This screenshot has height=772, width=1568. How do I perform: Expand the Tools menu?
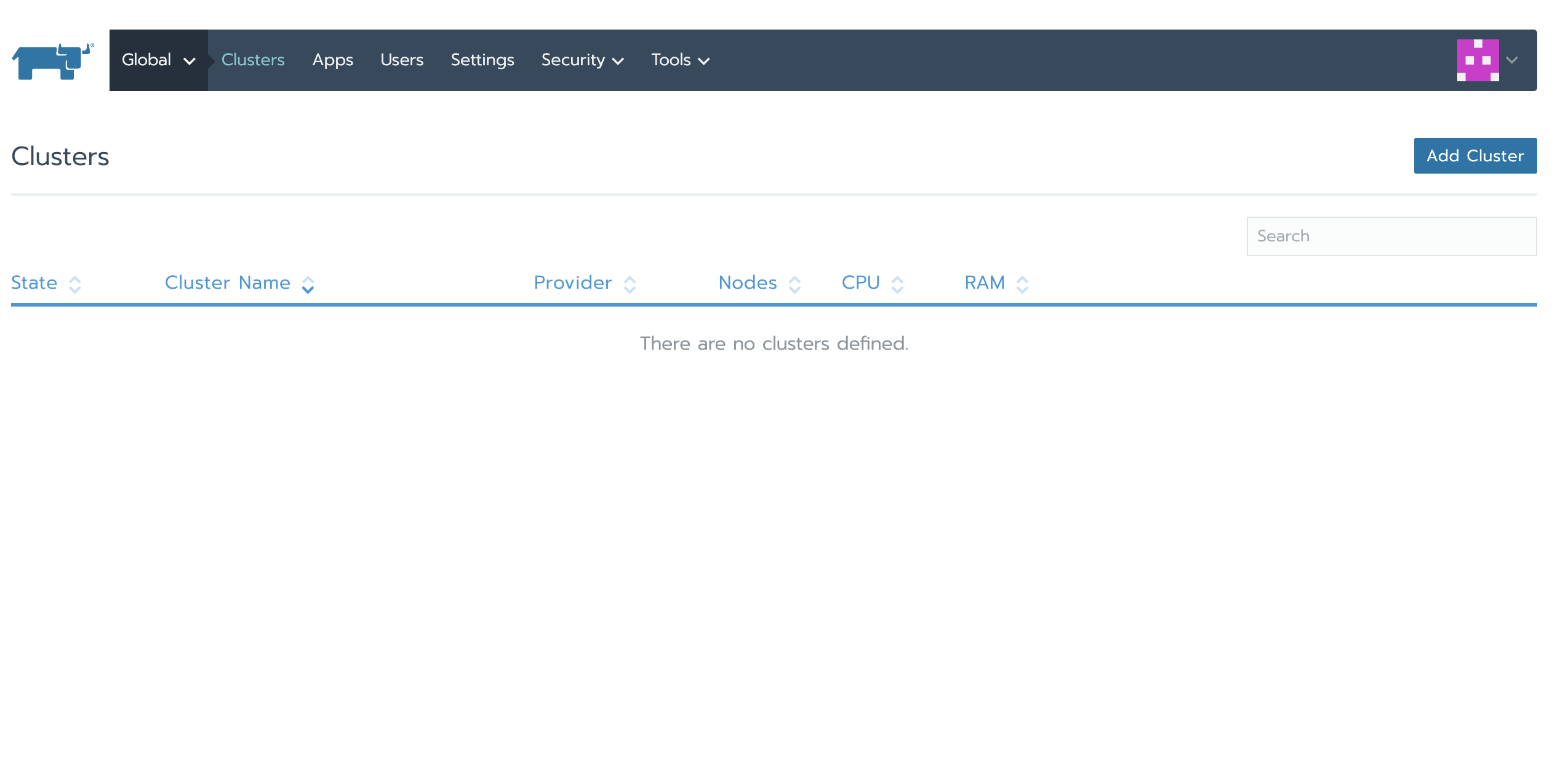(680, 60)
